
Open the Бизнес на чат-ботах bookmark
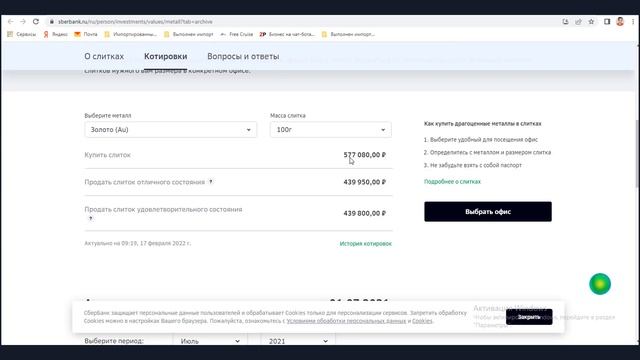click(287, 34)
